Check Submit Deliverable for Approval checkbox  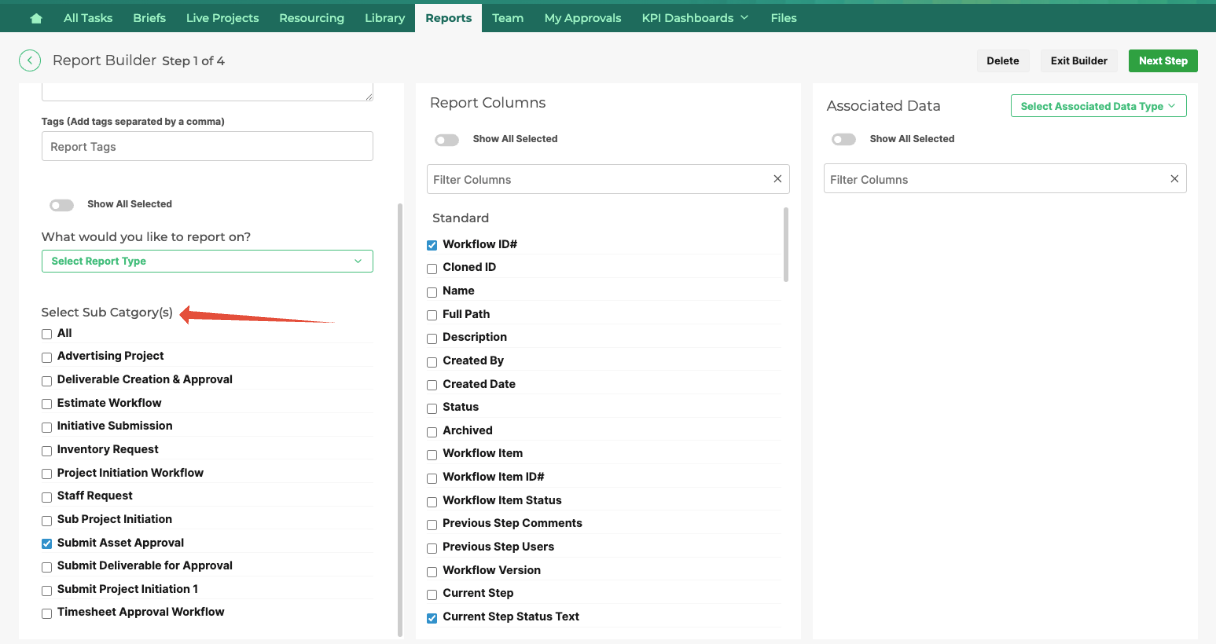pos(47,567)
